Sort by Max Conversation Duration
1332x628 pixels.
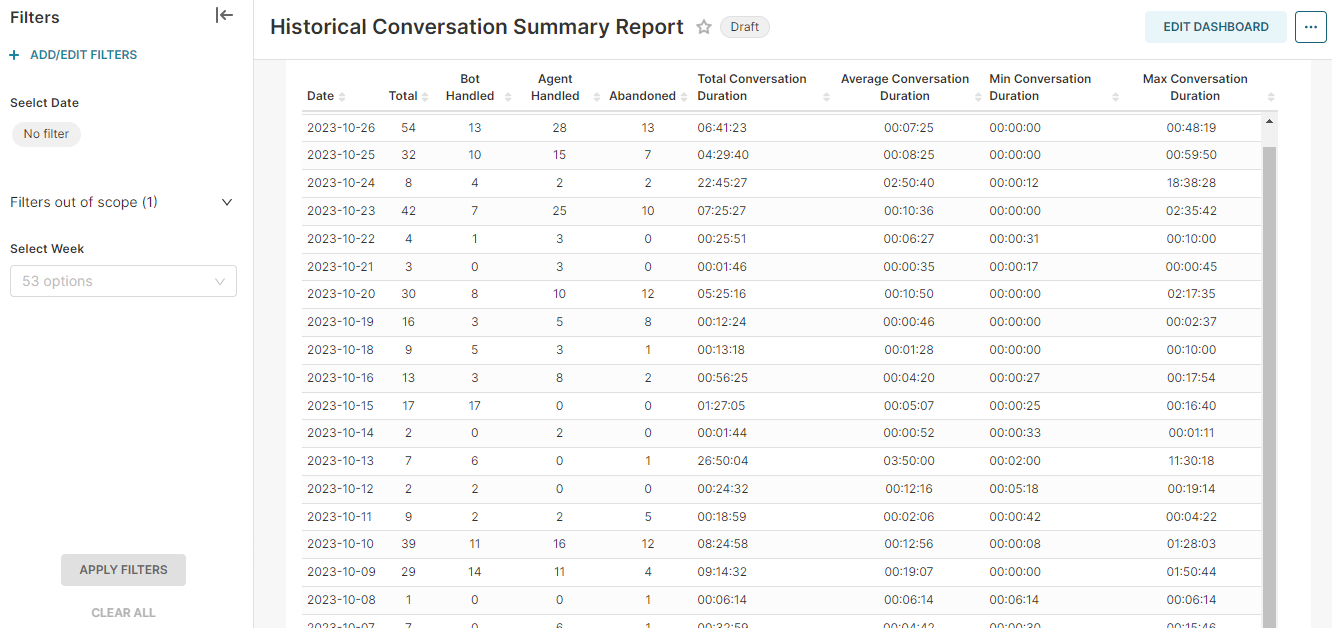[x=1271, y=97]
